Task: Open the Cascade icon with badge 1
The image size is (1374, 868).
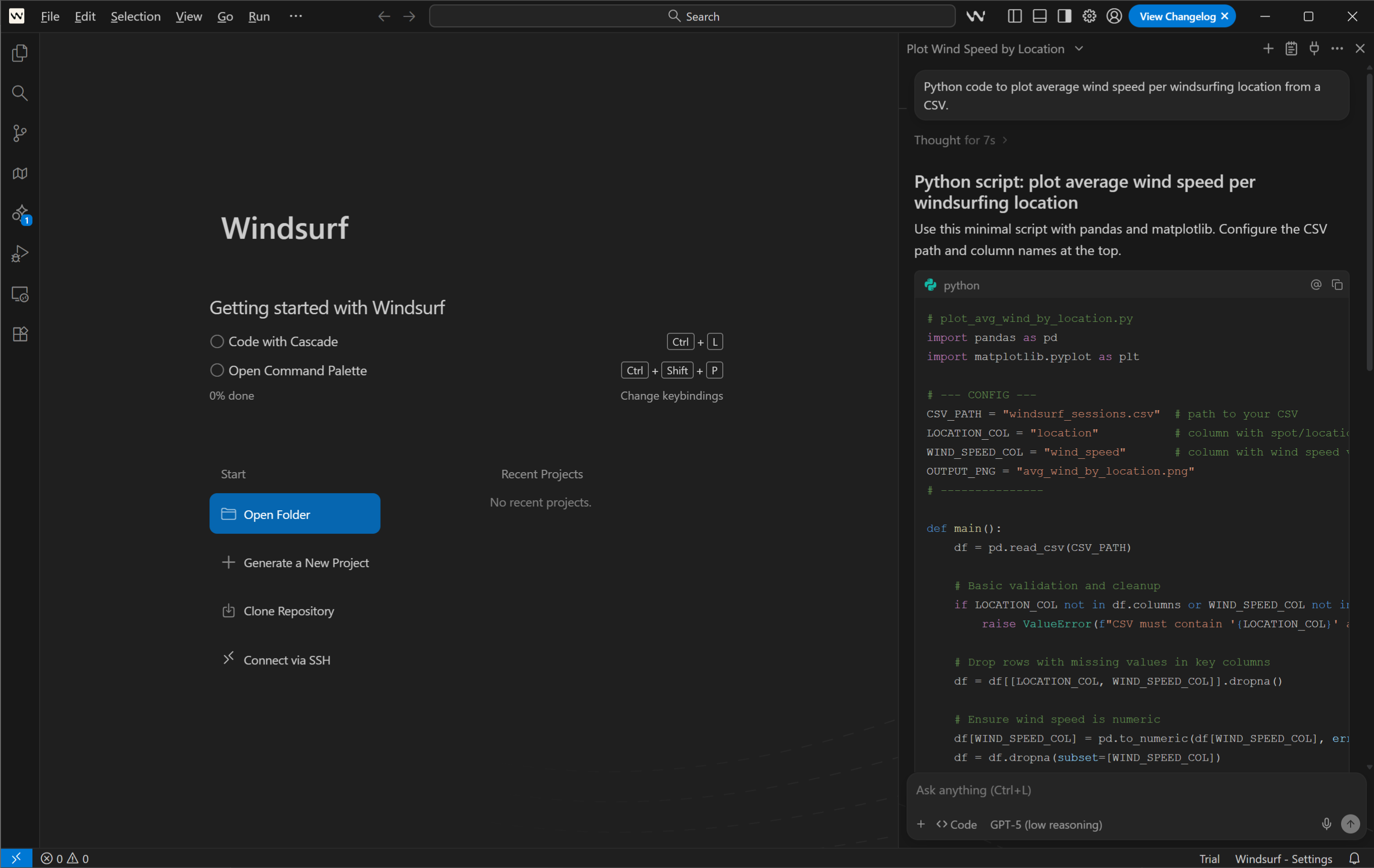Action: click(20, 214)
